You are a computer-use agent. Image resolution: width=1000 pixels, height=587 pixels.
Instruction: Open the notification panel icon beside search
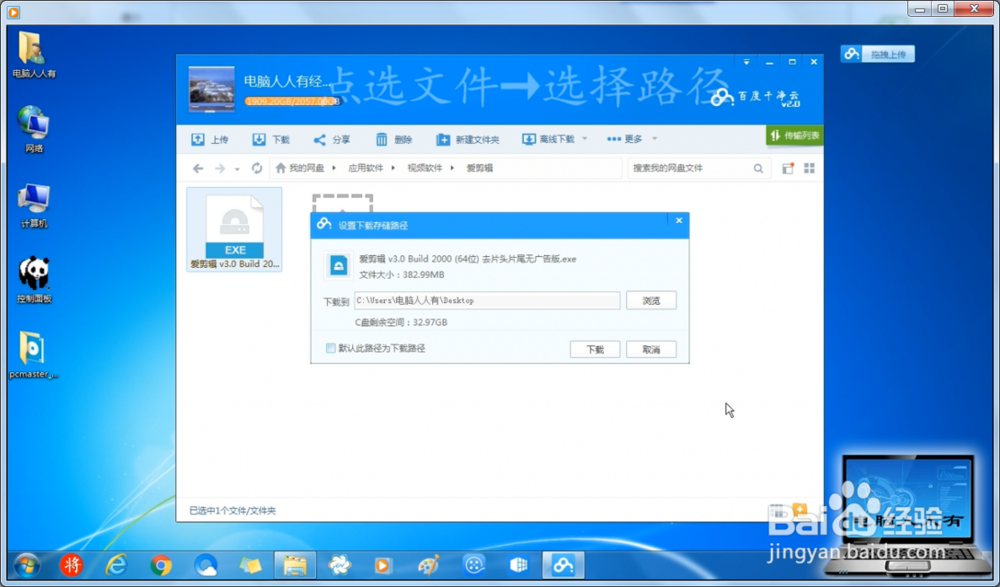(x=788, y=168)
